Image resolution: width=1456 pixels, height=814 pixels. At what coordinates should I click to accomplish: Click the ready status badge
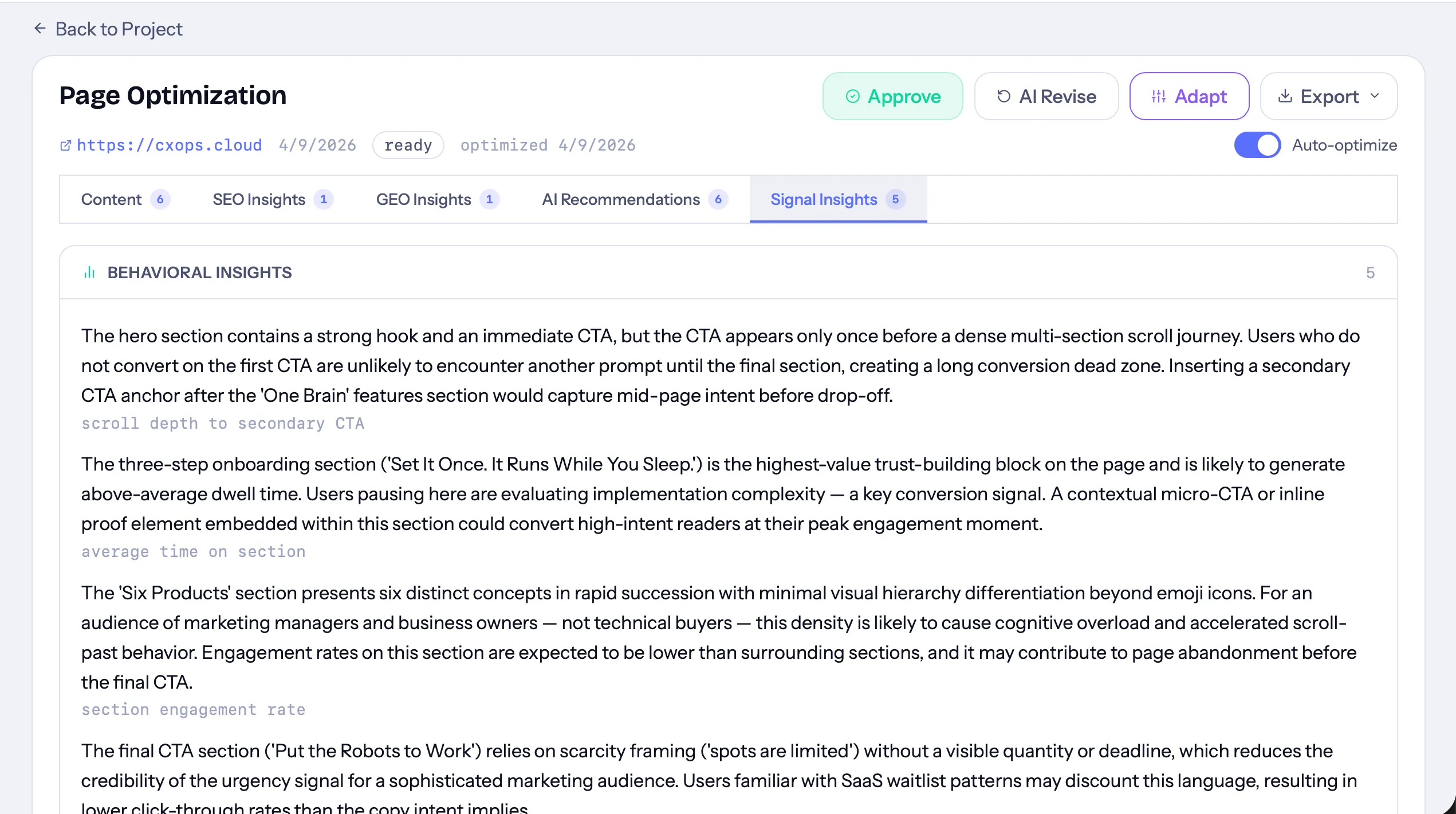[408, 145]
